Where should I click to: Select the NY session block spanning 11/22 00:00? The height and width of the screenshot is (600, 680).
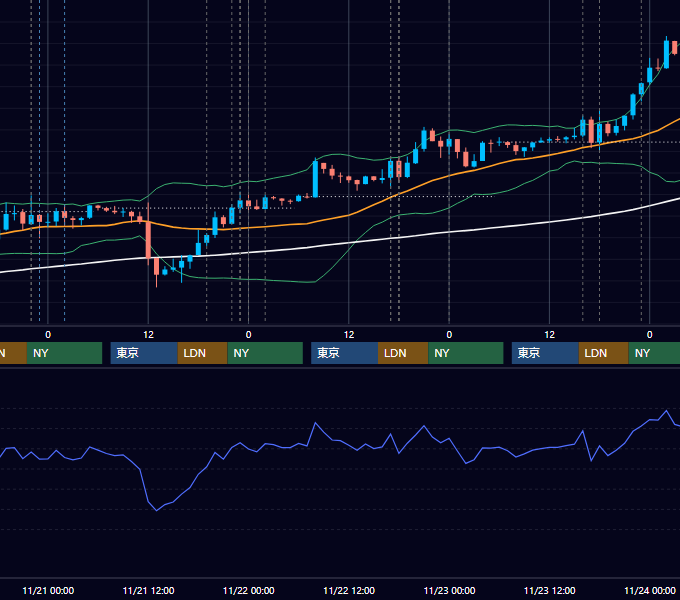[x=265, y=353]
